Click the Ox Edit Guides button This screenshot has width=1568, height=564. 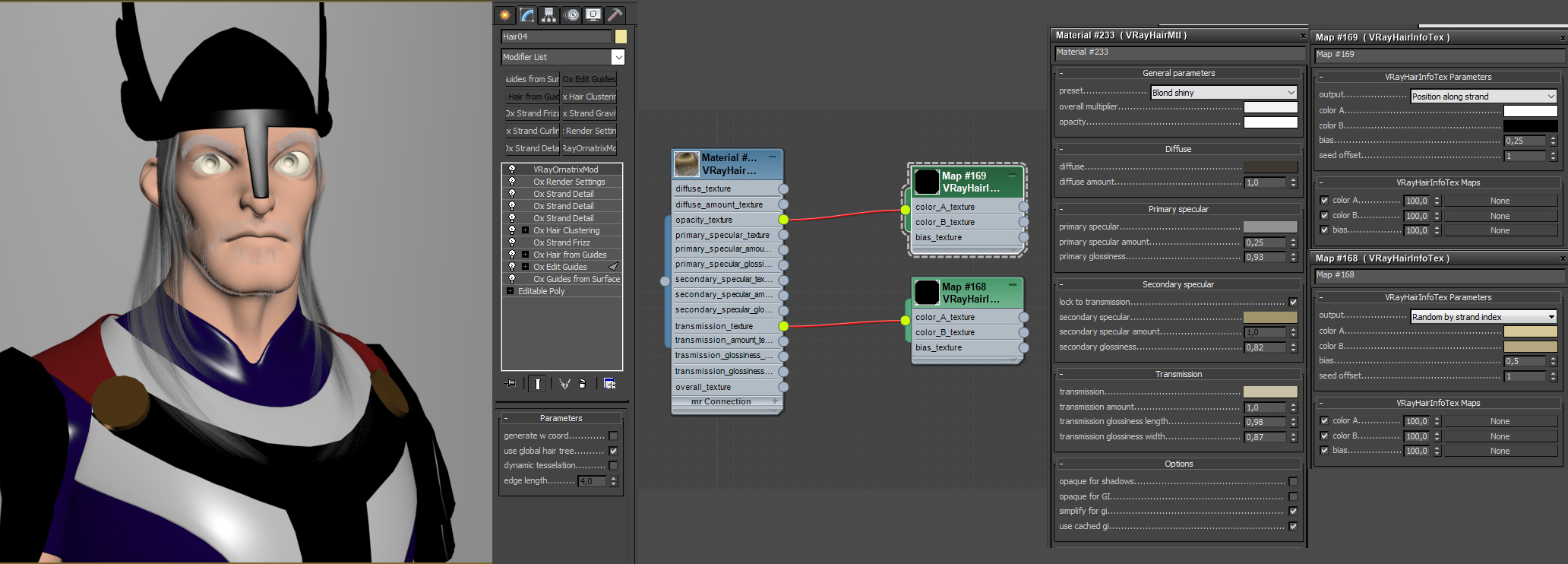589,79
